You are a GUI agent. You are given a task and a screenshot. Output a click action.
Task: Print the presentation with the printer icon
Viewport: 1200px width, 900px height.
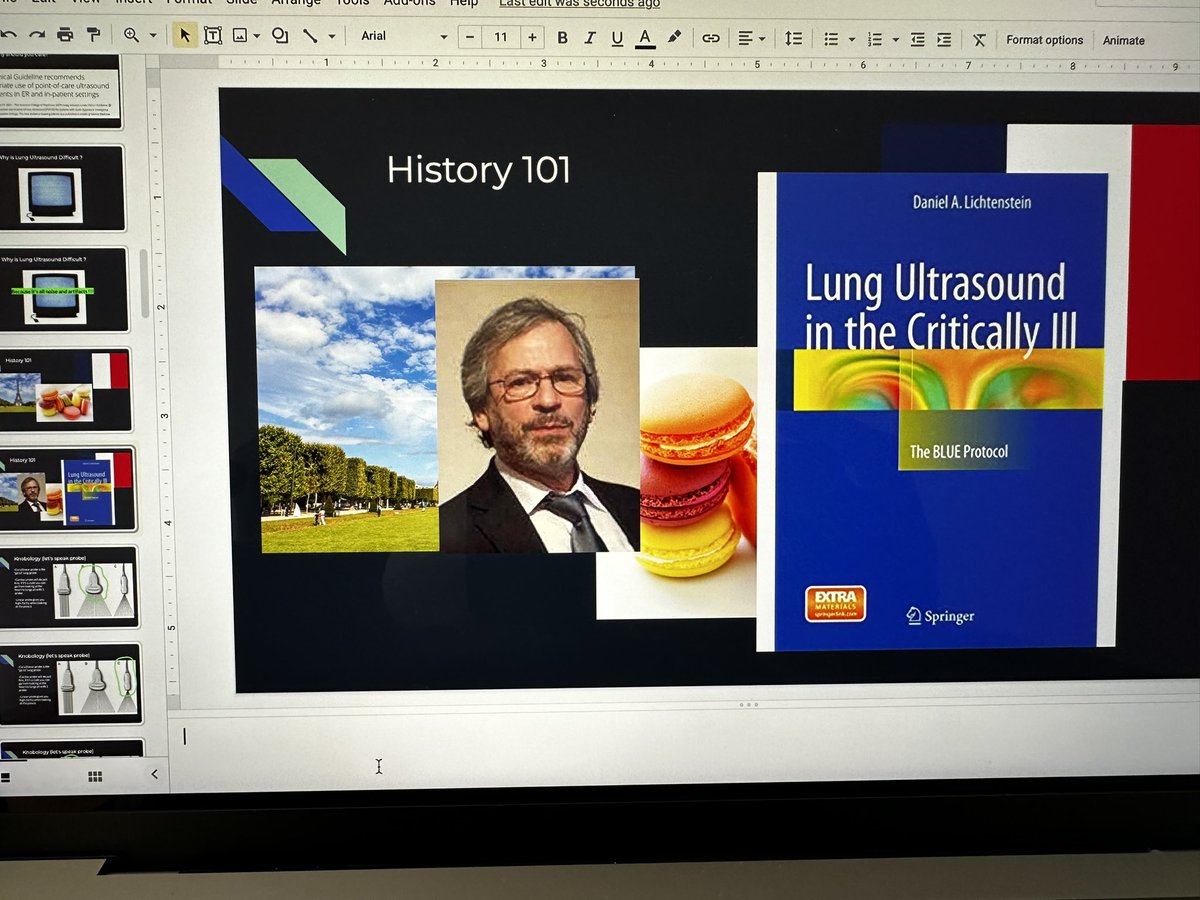[65, 35]
